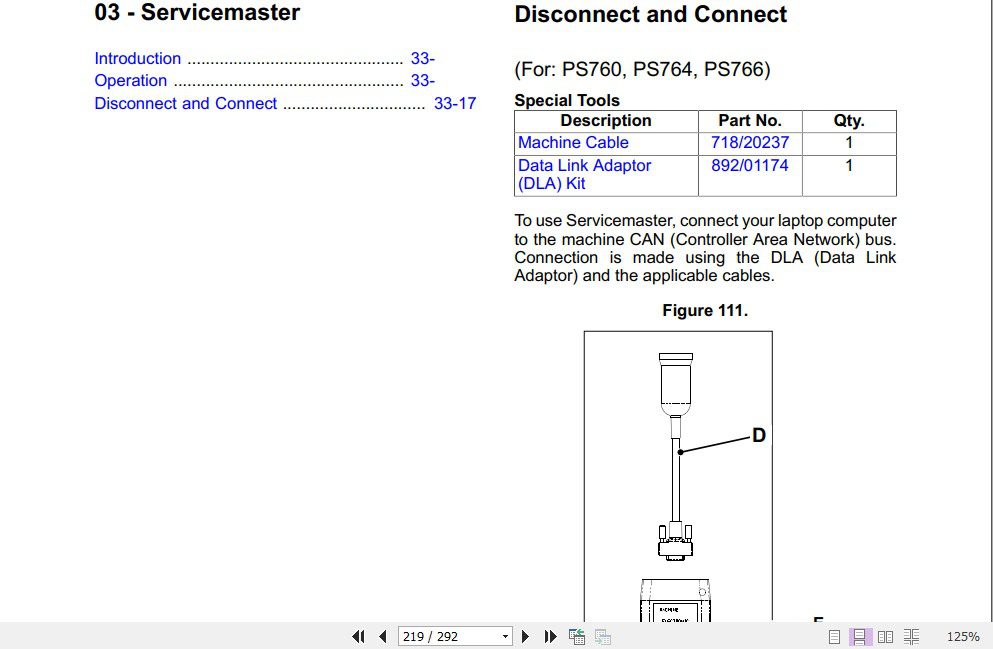The image size is (993, 649).
Task: Click the Description column header
Action: (x=606, y=121)
